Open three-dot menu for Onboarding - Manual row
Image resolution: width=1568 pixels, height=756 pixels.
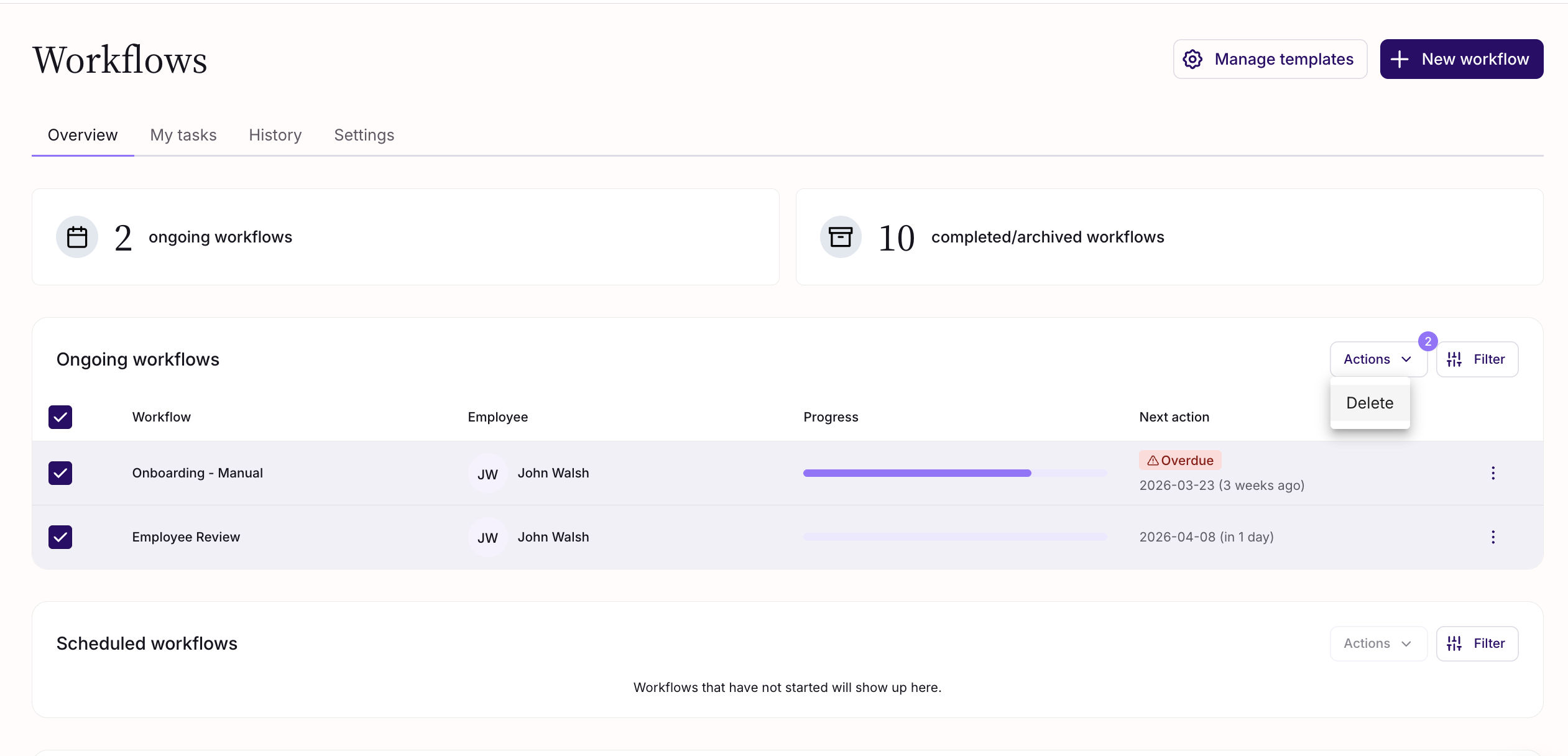click(x=1493, y=473)
